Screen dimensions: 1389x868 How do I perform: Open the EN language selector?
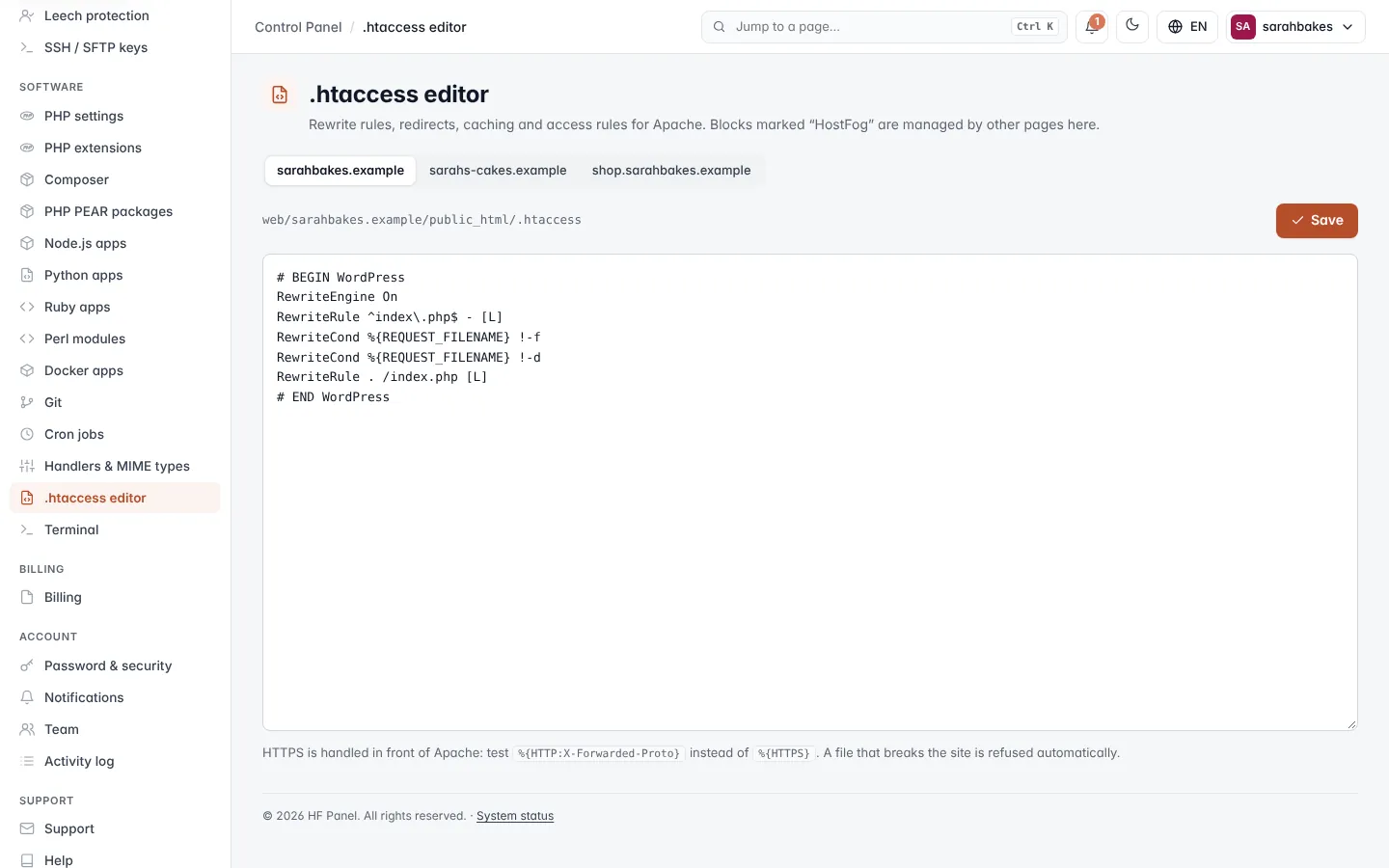pyautogui.click(x=1187, y=27)
